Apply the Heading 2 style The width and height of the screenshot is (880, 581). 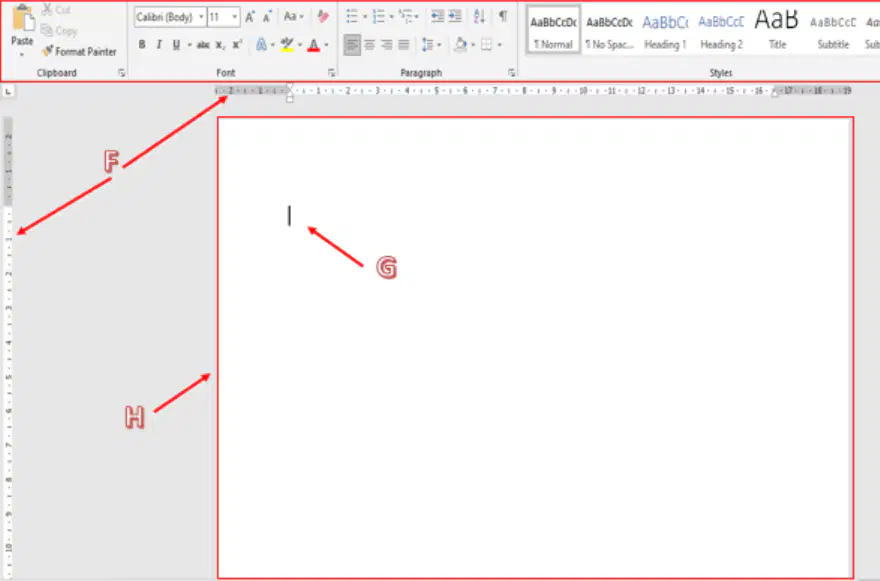pos(721,30)
